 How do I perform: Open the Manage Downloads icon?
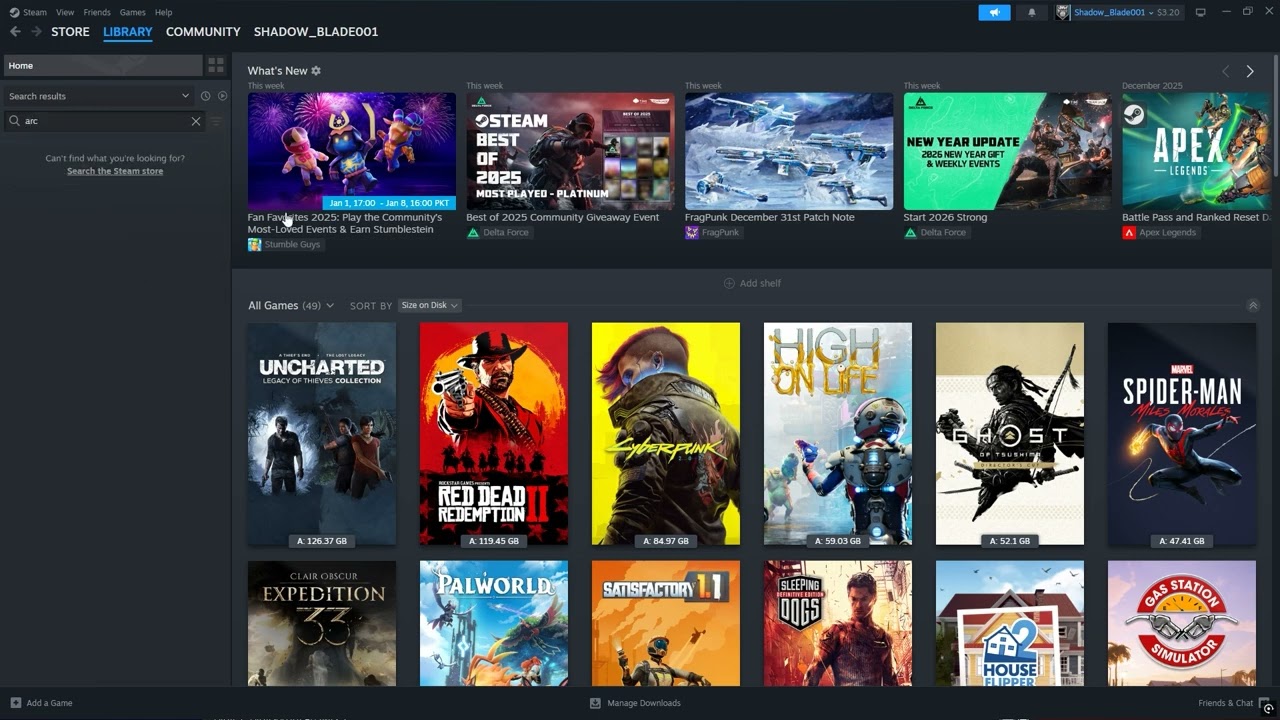595,703
